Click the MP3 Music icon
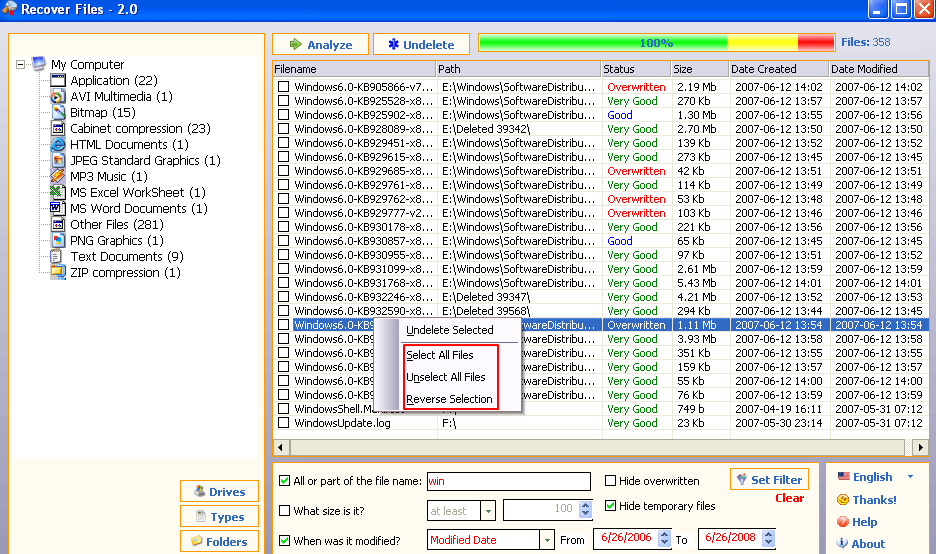Viewport: 936px width, 554px height. (x=58, y=176)
